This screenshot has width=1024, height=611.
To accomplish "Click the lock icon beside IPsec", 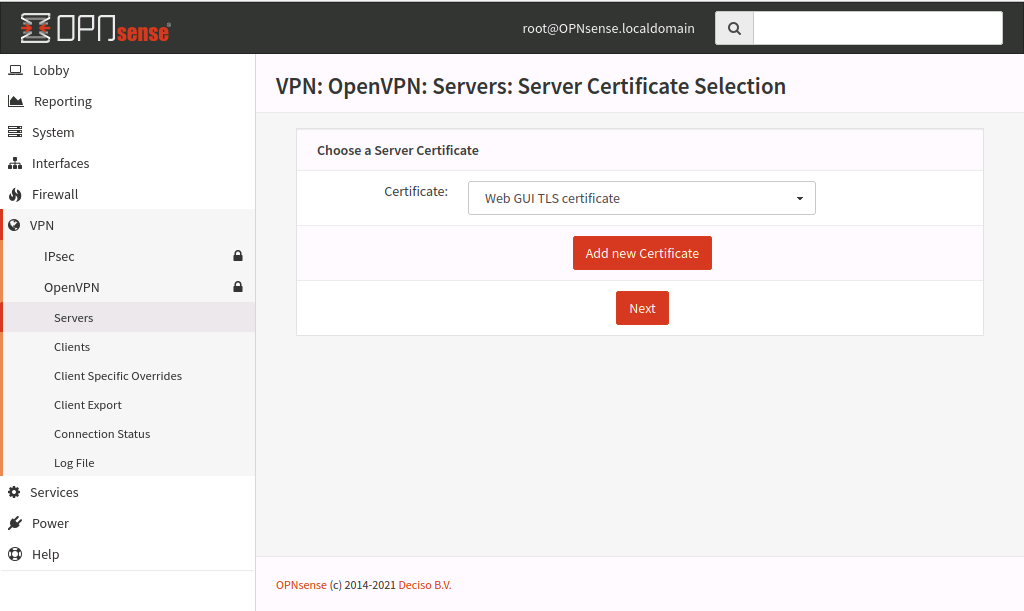I will coord(238,256).
